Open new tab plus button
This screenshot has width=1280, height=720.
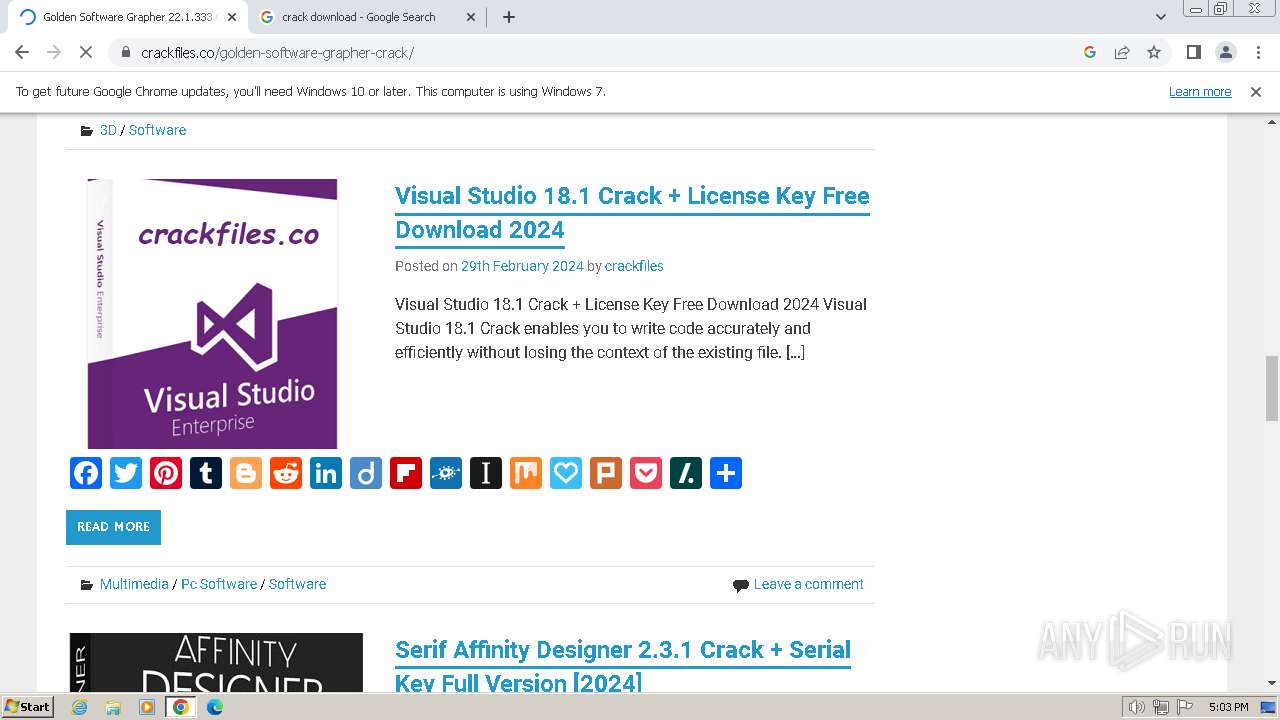tap(509, 17)
